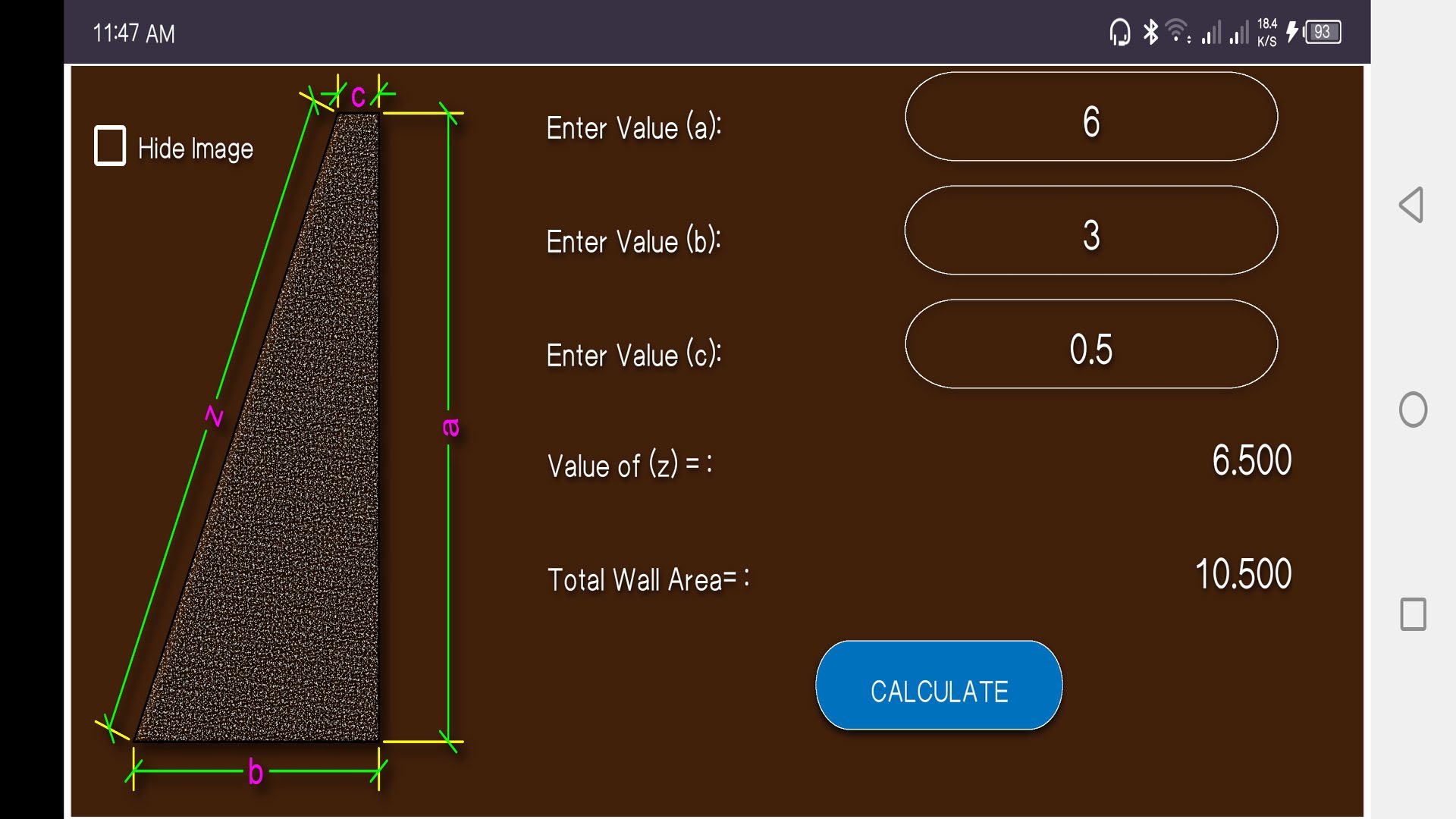Click value (b) input field containing 3
This screenshot has width=1456, height=819.
[1090, 231]
